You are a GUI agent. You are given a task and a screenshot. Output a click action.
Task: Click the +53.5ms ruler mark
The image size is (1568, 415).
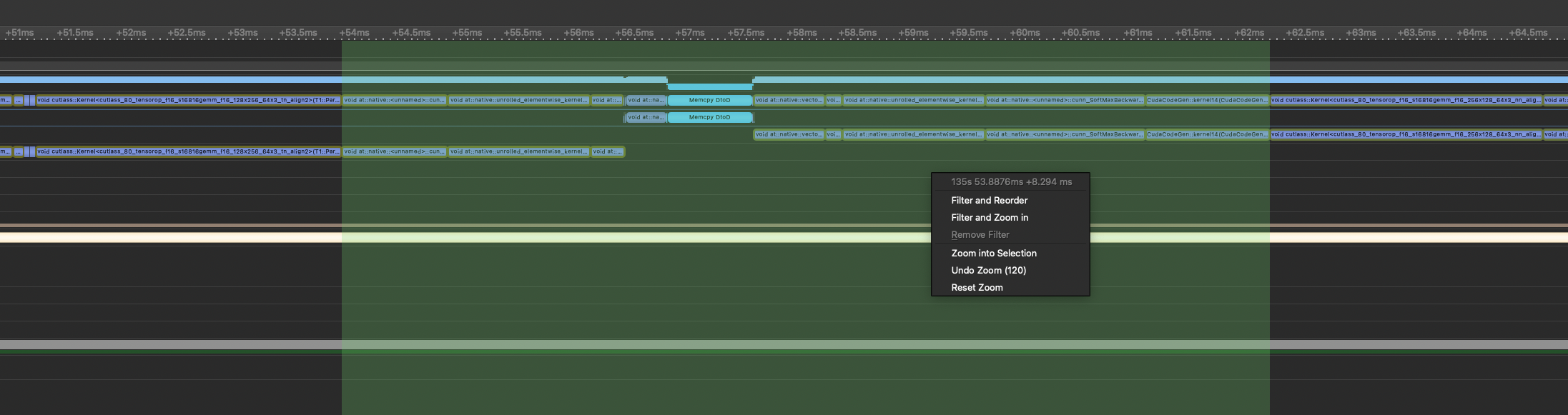tap(298, 33)
